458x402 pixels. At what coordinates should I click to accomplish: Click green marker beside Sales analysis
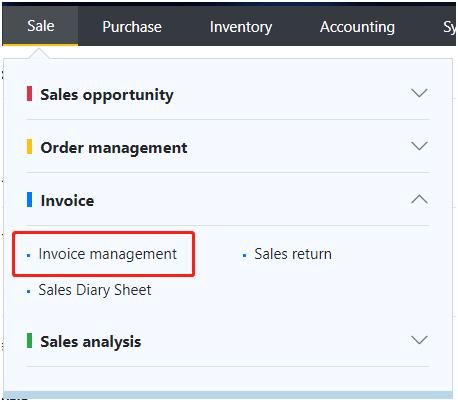(x=29, y=340)
